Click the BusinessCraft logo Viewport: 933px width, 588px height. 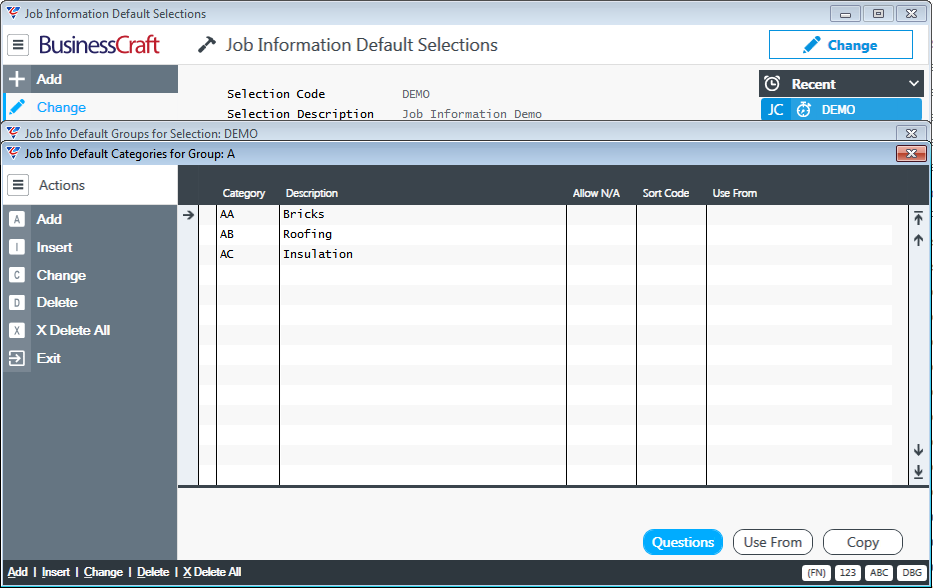coord(99,45)
